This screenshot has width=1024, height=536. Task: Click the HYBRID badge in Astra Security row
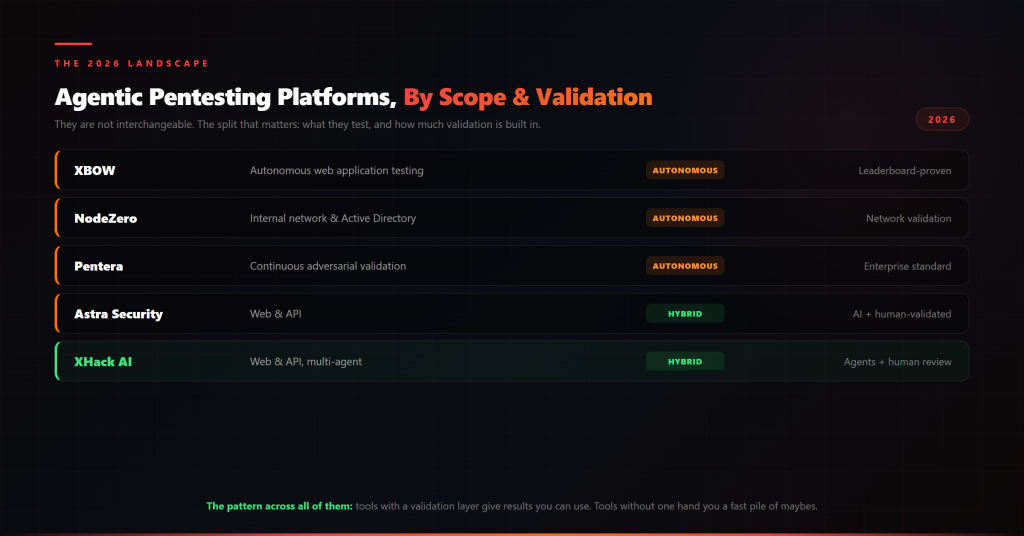[x=685, y=313]
